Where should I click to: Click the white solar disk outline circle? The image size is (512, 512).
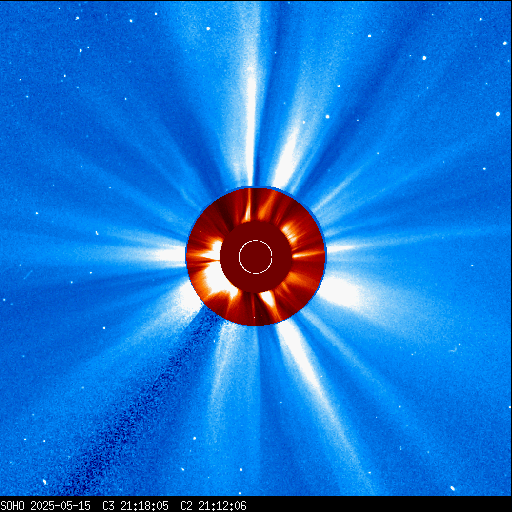pyautogui.click(x=256, y=257)
